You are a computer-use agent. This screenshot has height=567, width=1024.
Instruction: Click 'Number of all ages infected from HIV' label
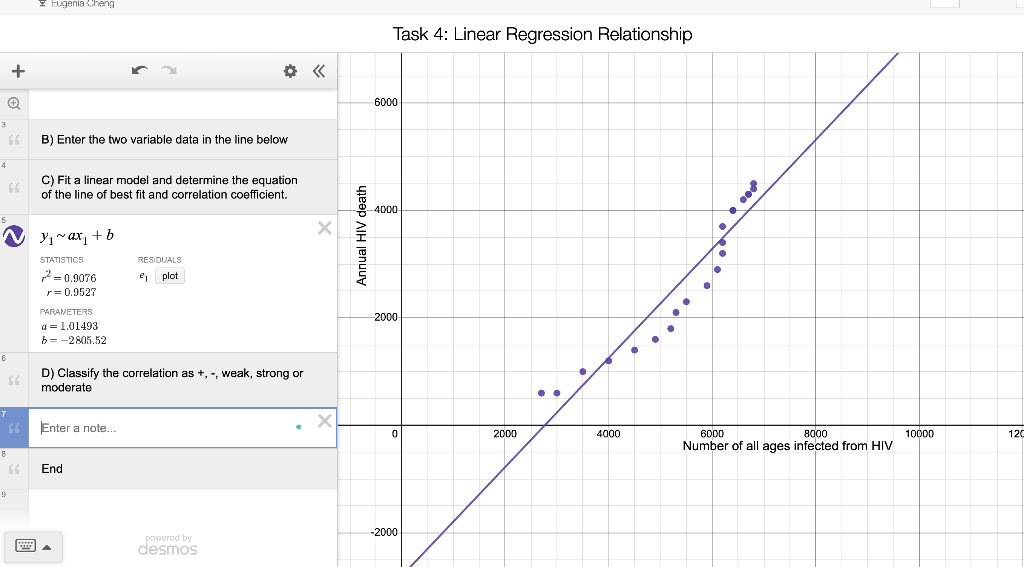[787, 446]
